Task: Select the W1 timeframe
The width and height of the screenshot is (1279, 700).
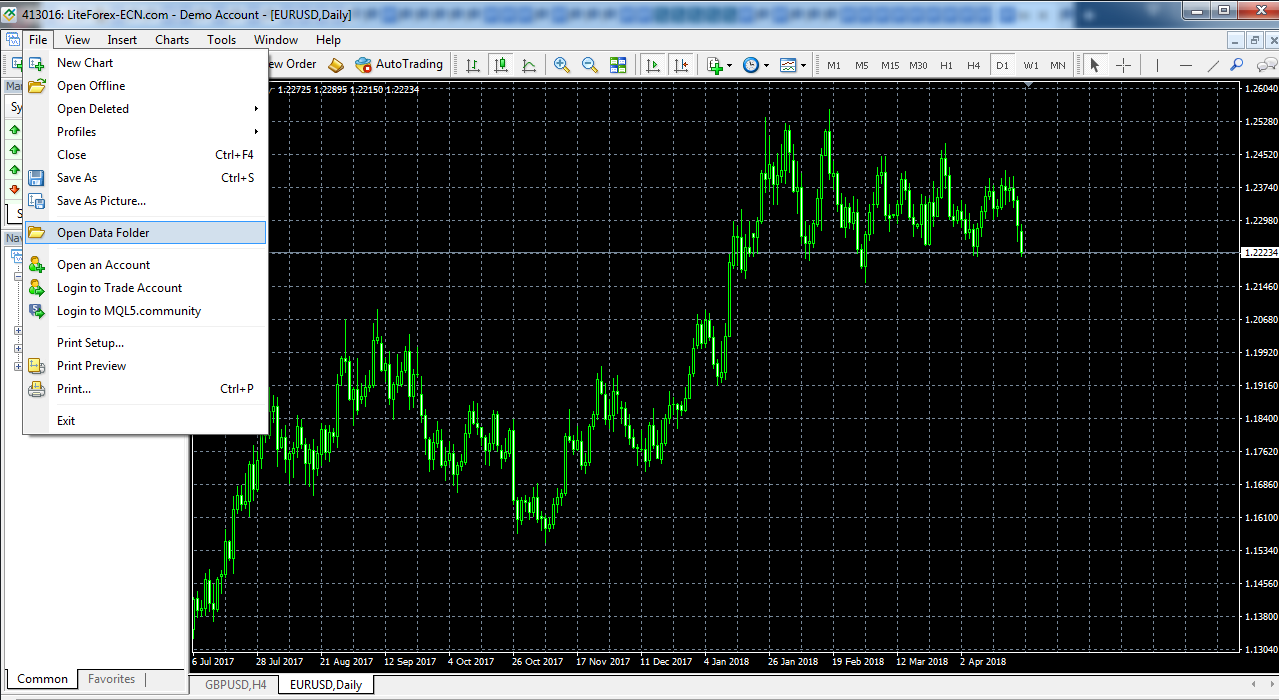Action: 1030,65
